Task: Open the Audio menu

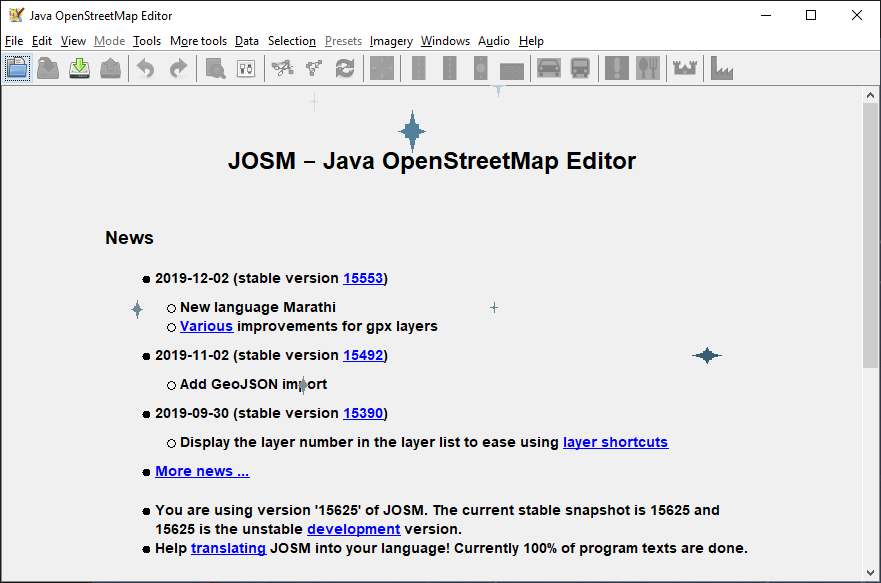Action: 494,41
